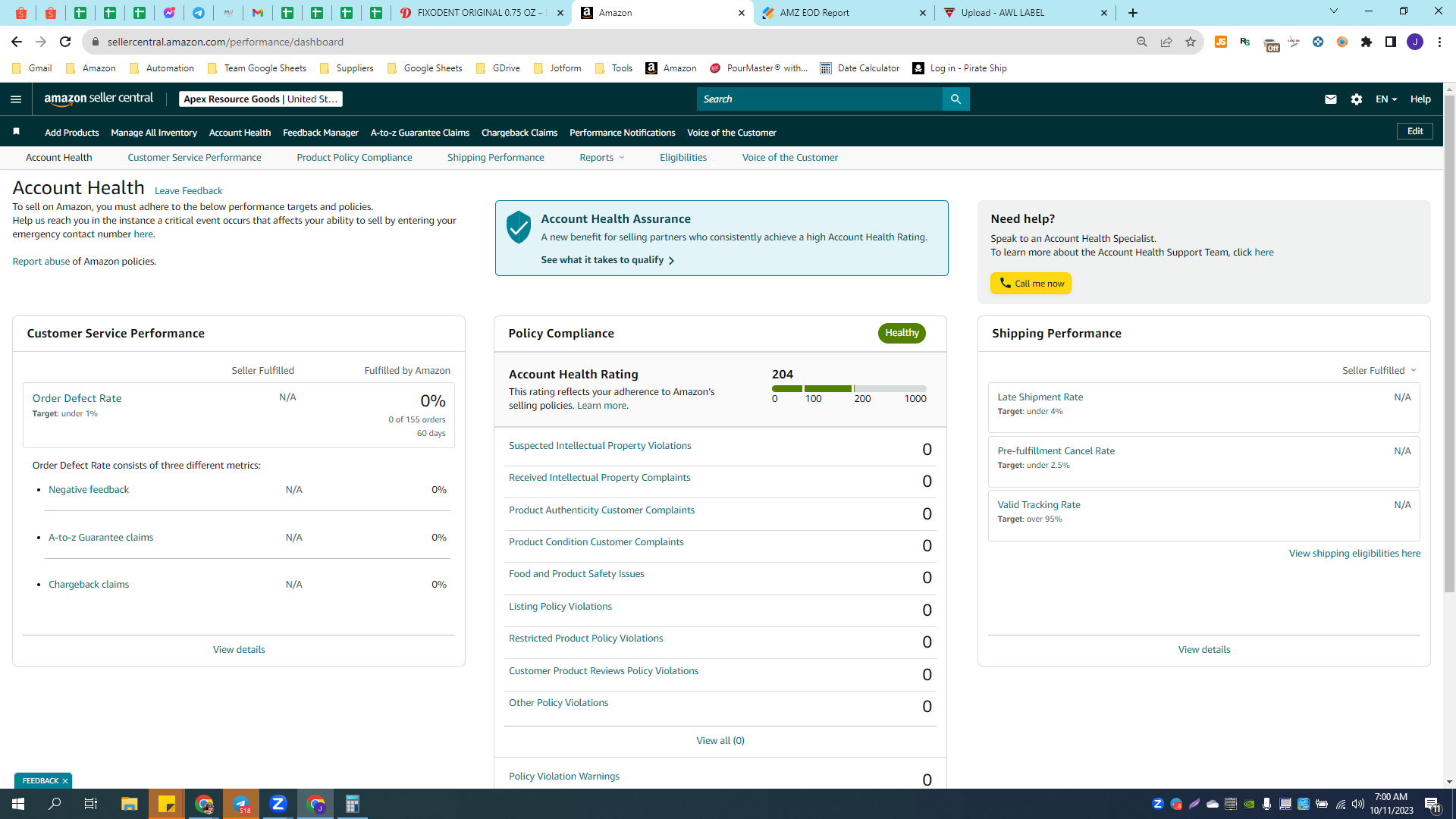Switch to the Upload - AWL LABEL tab
Screen dimensions: 1456x819
click(1024, 13)
